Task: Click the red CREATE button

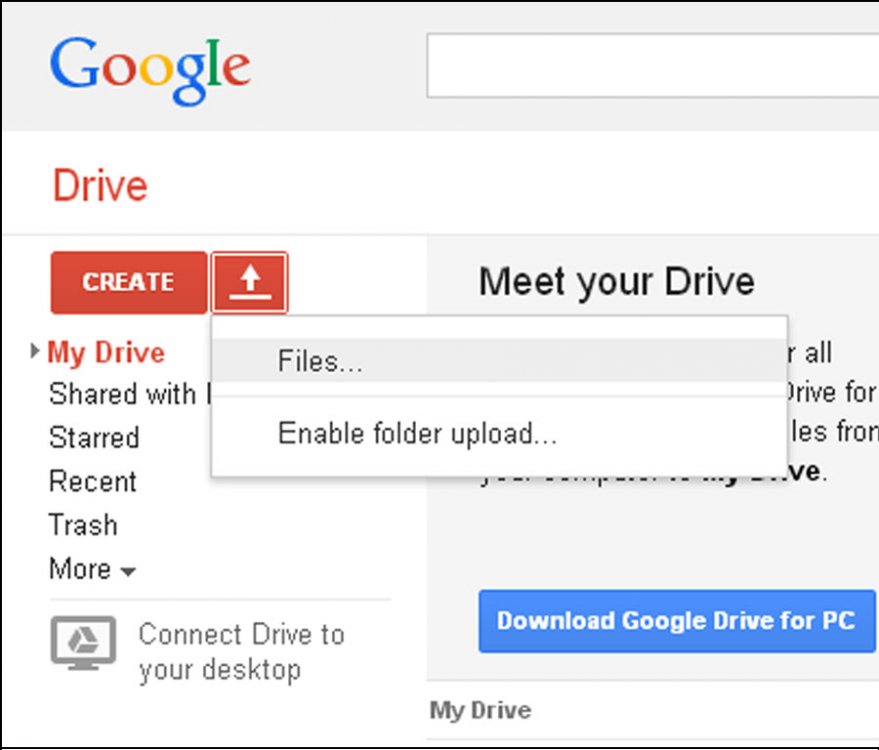Action: click(x=129, y=283)
